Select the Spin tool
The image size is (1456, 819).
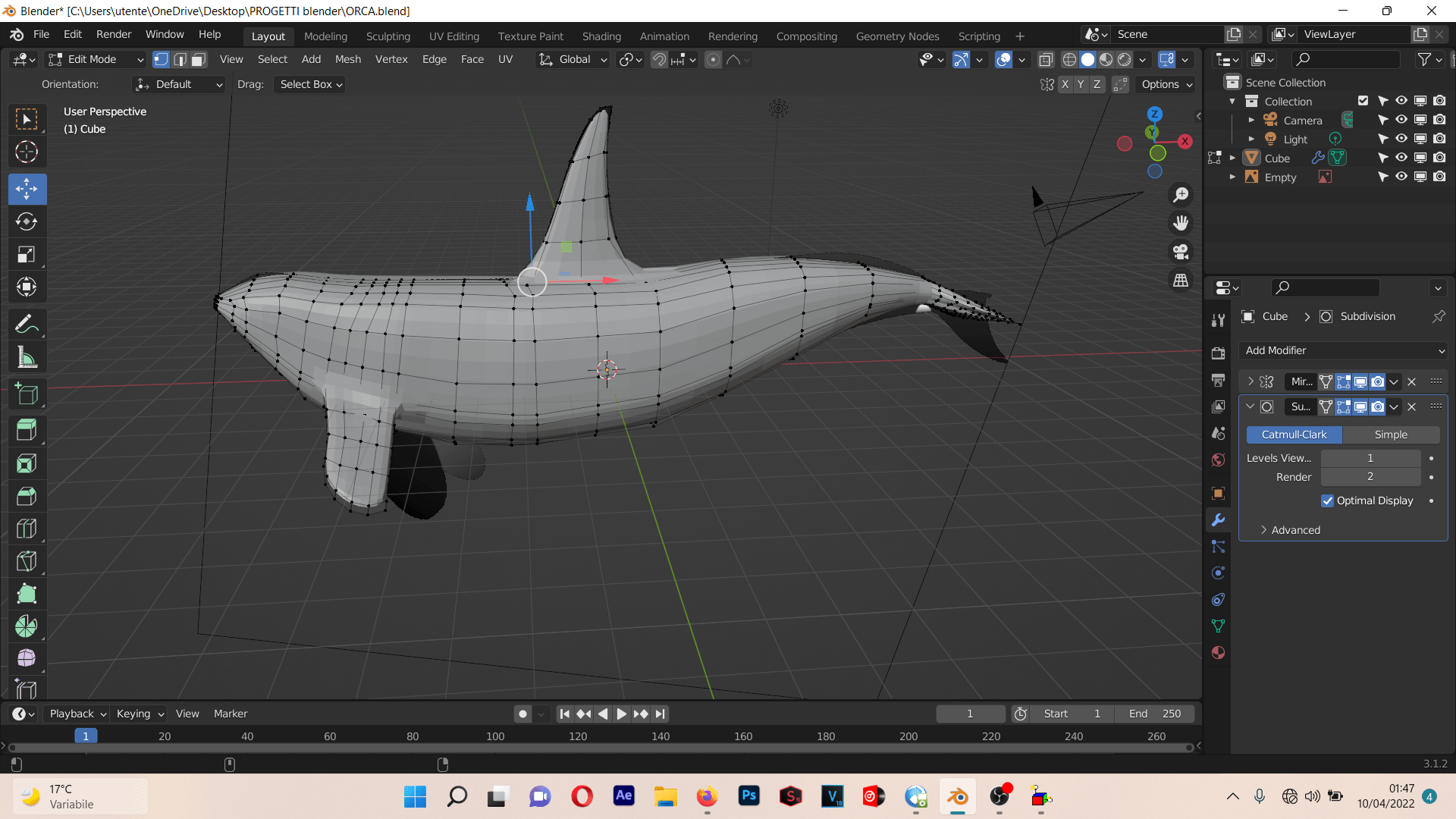click(x=27, y=626)
